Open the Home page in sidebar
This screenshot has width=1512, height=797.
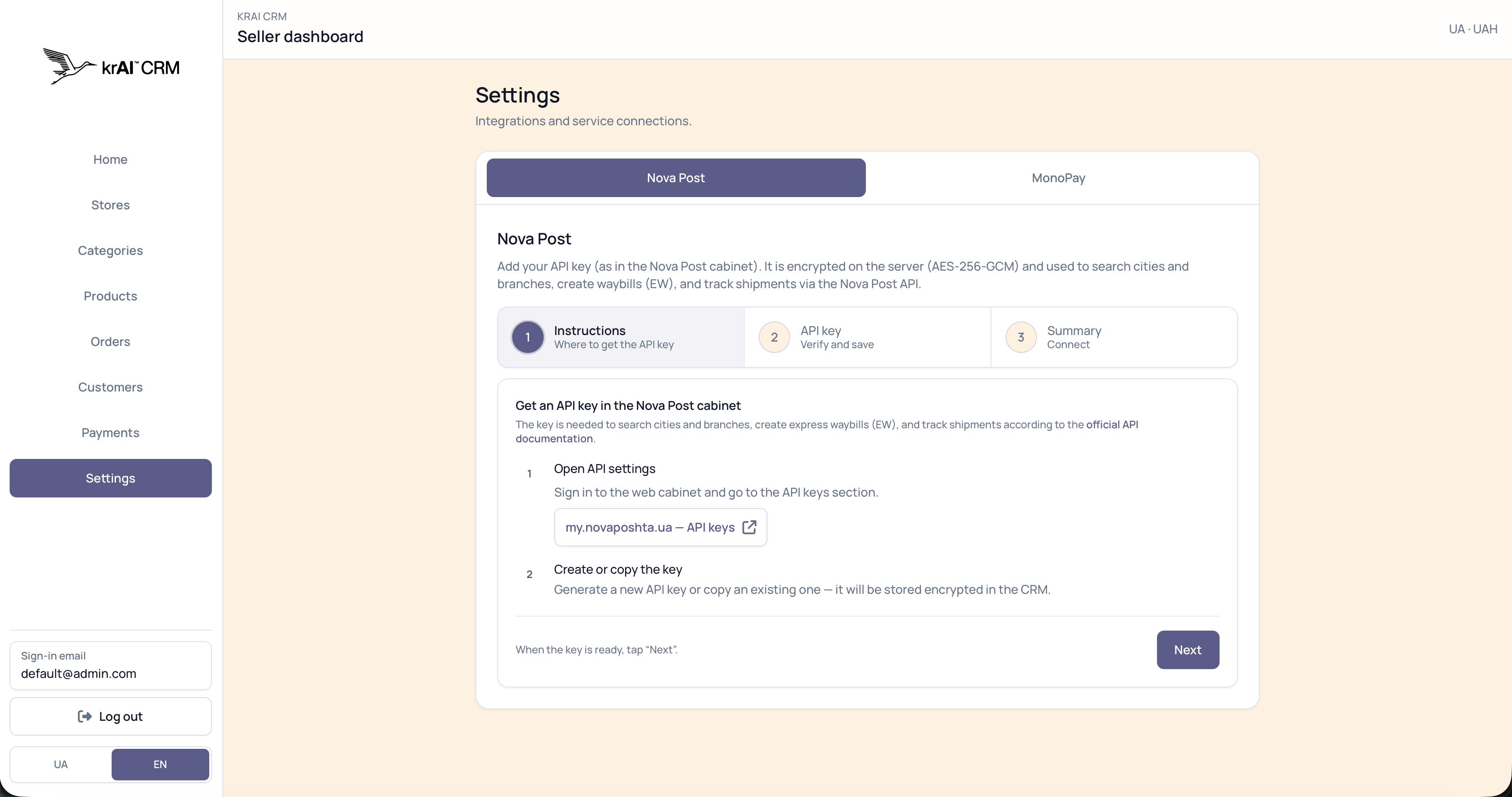click(x=110, y=159)
